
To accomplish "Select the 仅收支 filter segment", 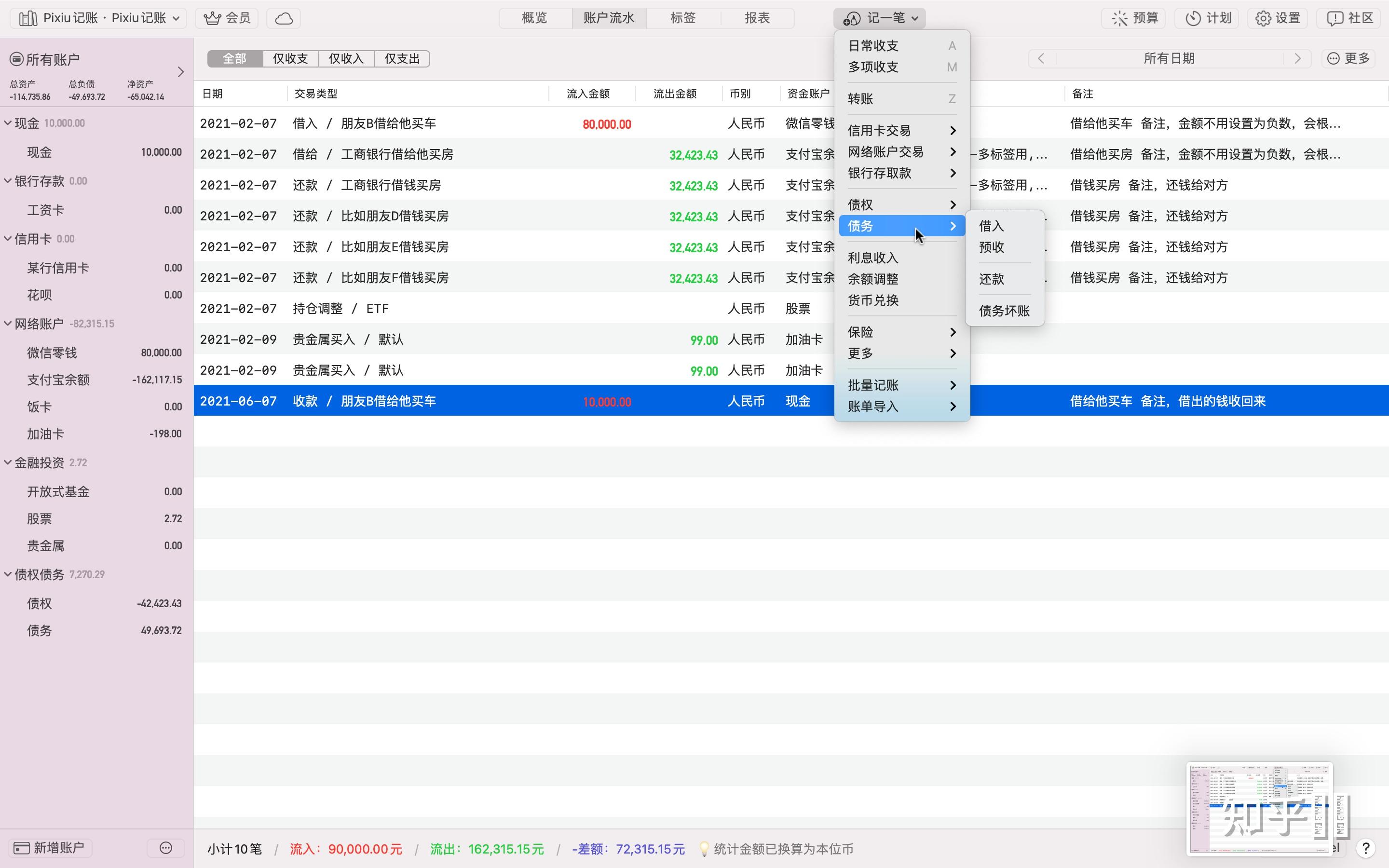I will tap(290, 58).
